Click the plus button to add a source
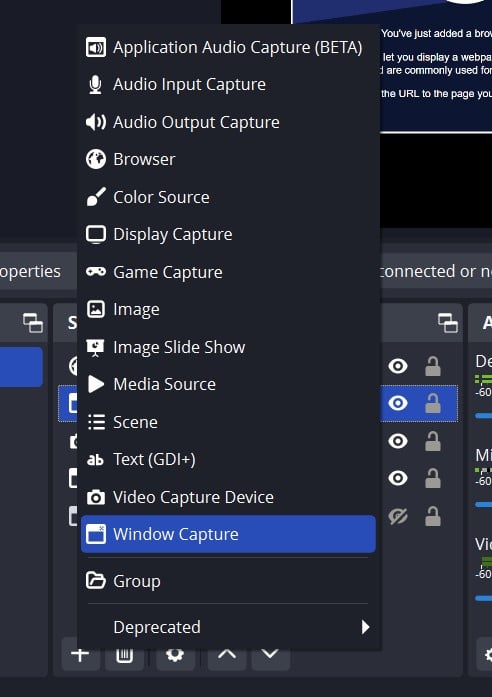Image resolution: width=492 pixels, height=697 pixels. [80, 654]
